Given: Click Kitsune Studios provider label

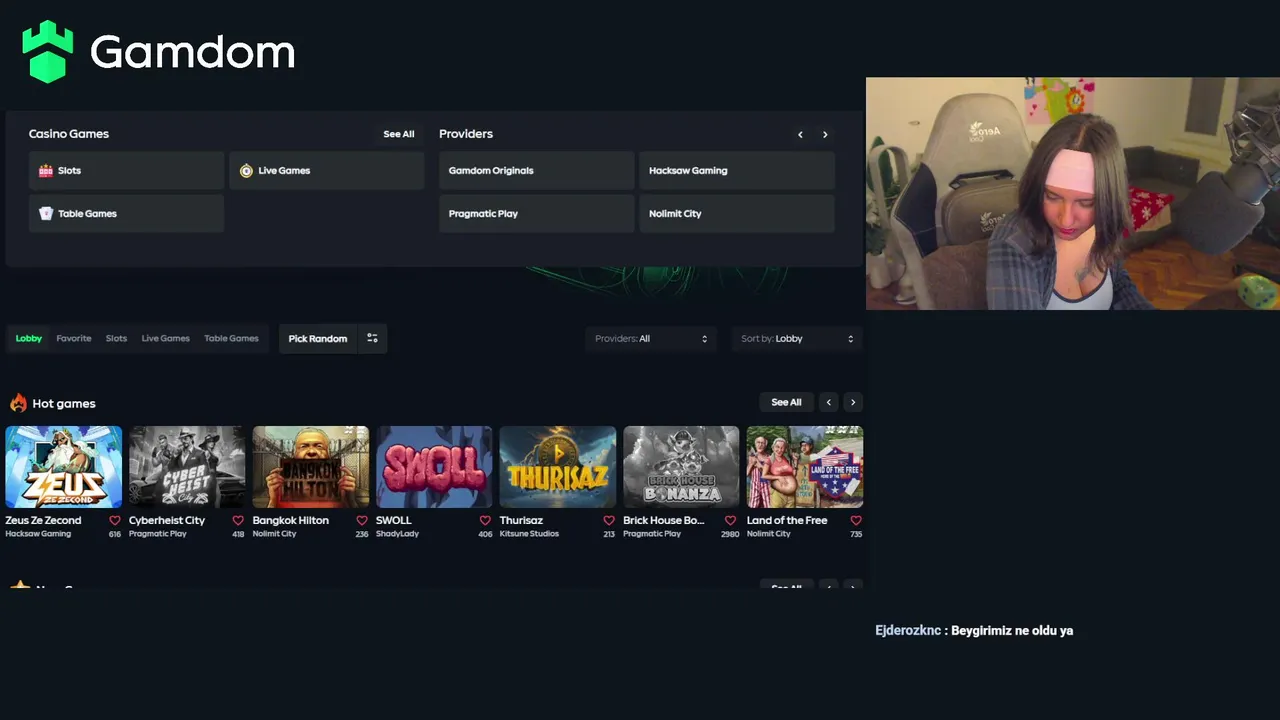Looking at the screenshot, I should tap(529, 534).
